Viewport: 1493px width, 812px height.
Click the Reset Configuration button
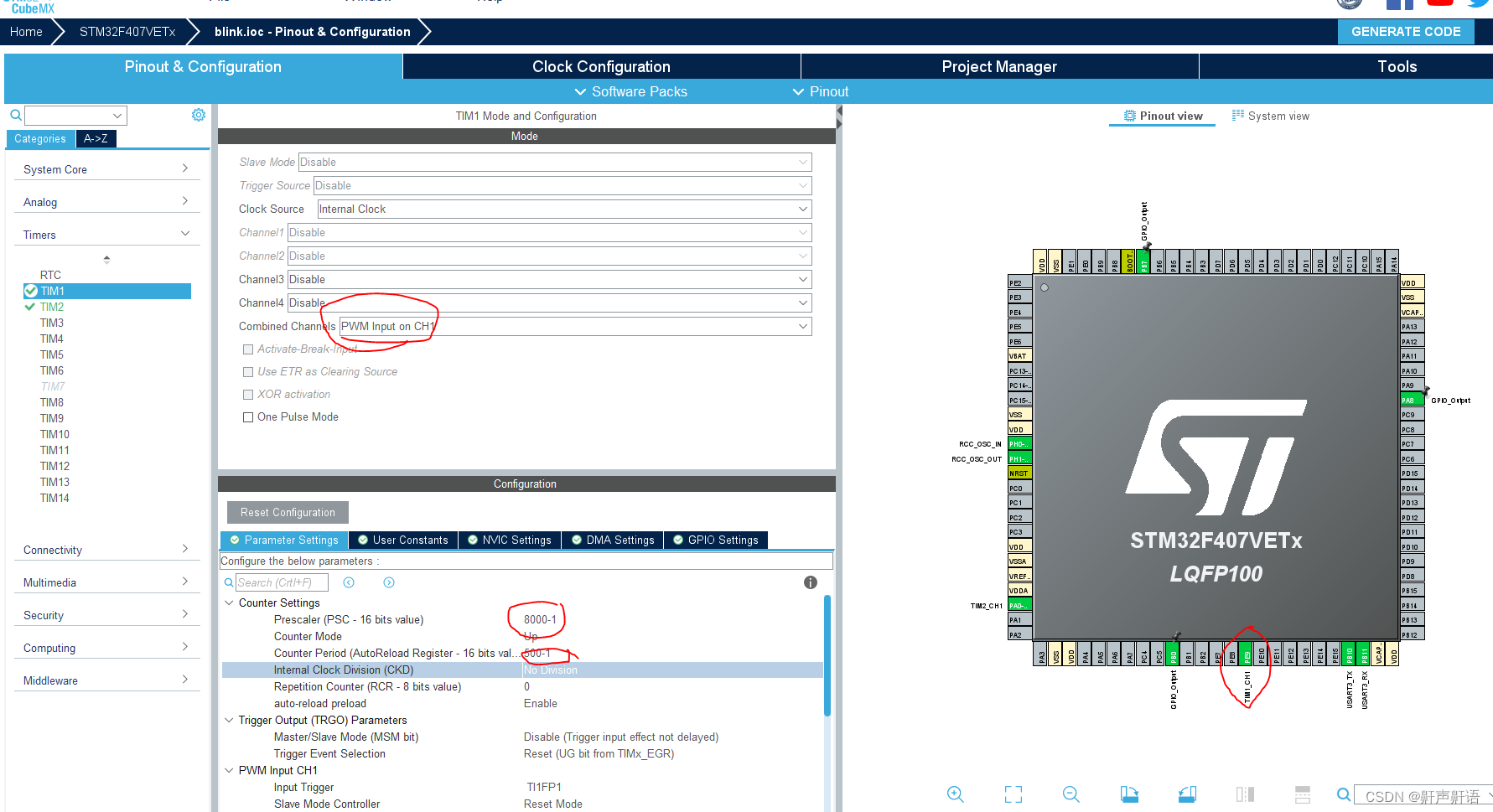288,512
